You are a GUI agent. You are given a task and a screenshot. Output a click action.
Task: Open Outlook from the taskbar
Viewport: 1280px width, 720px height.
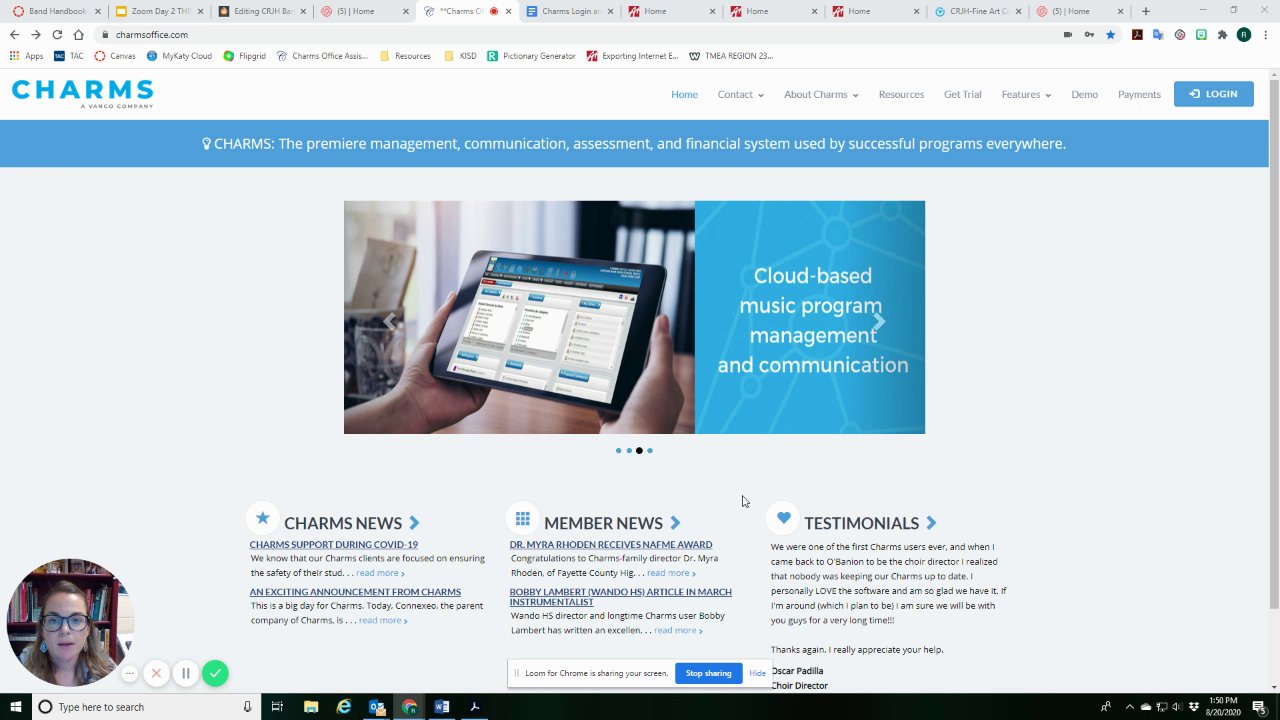[x=377, y=707]
